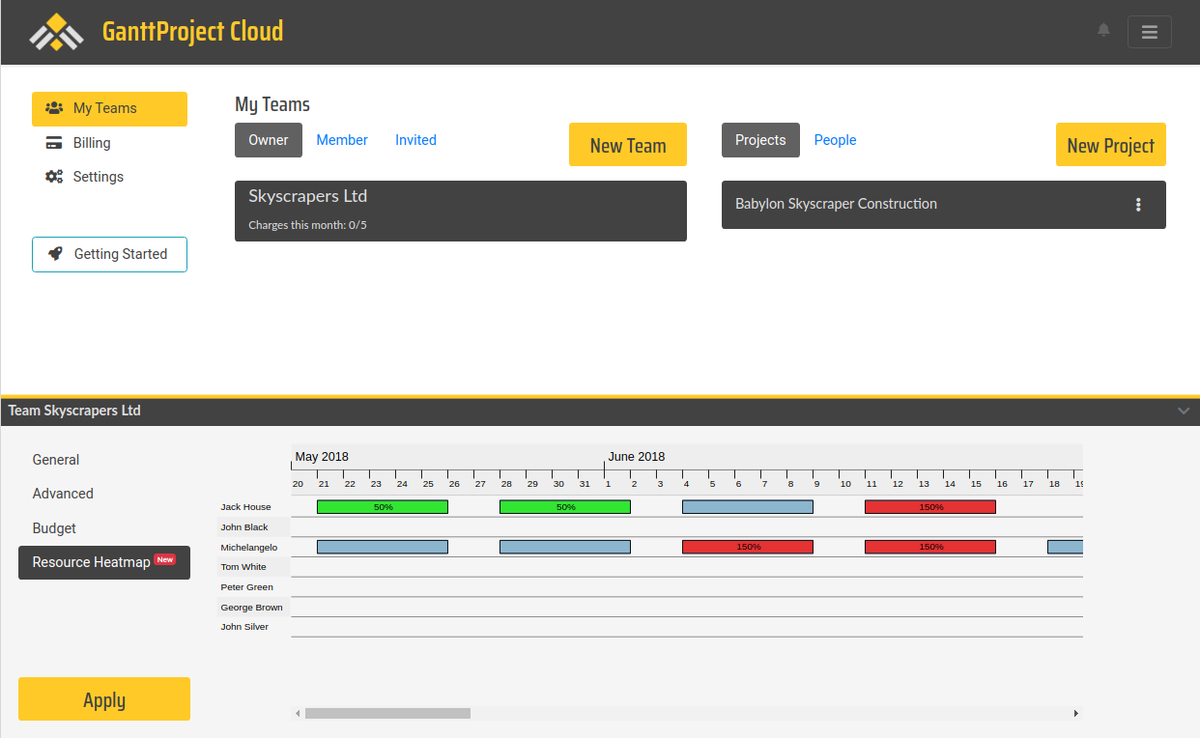Select the John Black resource row label
This screenshot has width=1200, height=738.
245,527
